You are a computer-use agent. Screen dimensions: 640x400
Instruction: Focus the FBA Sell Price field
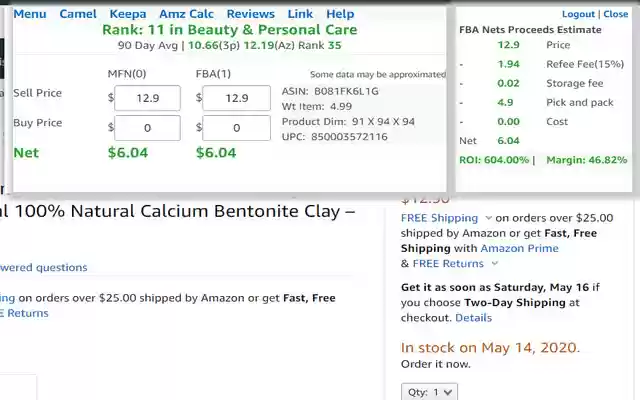click(x=237, y=98)
